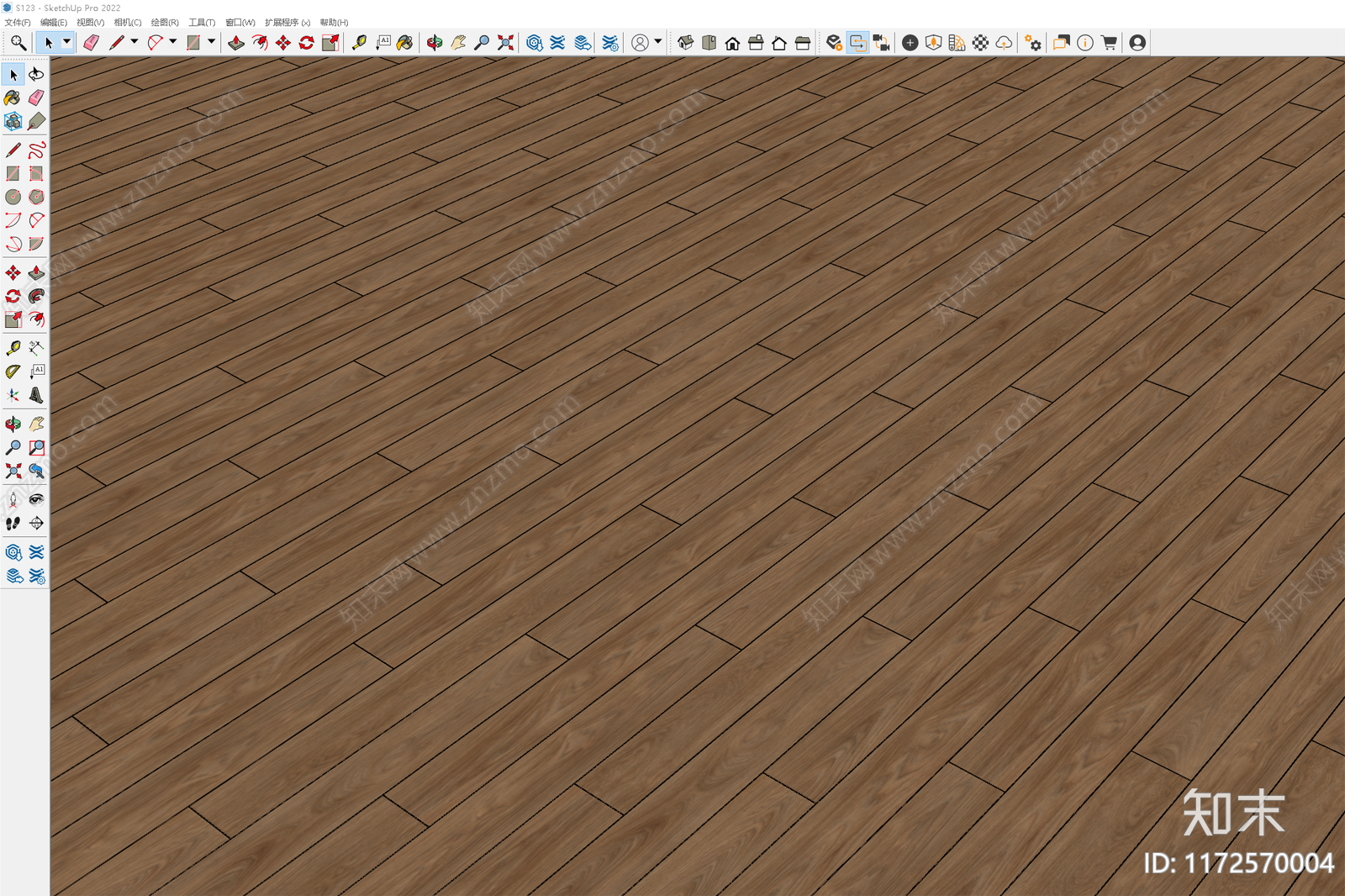1345x896 pixels.
Task: Click the camera scenes toolbar icon
Action: (x=881, y=43)
